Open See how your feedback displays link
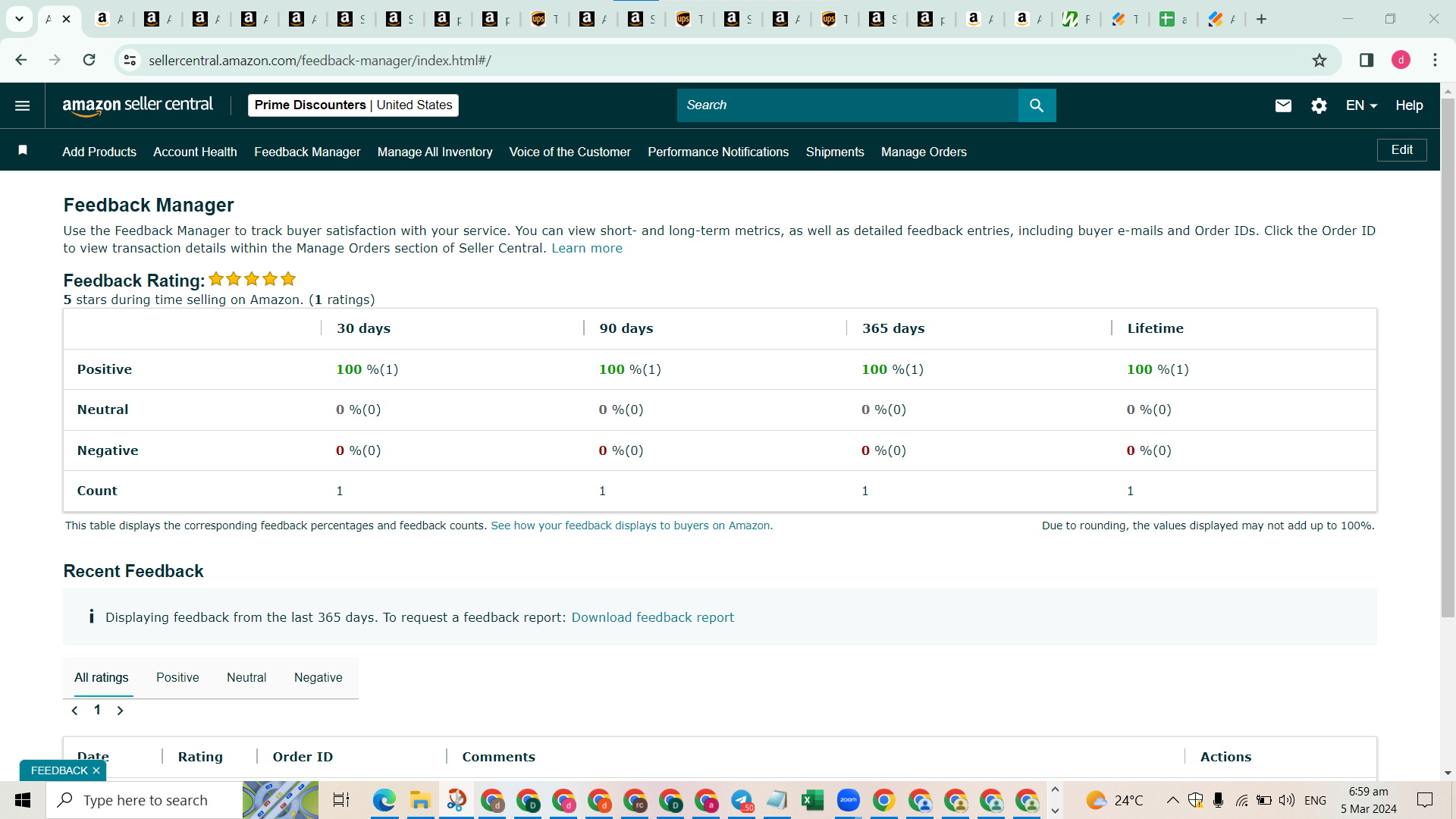This screenshot has width=1456, height=819. [x=630, y=526]
